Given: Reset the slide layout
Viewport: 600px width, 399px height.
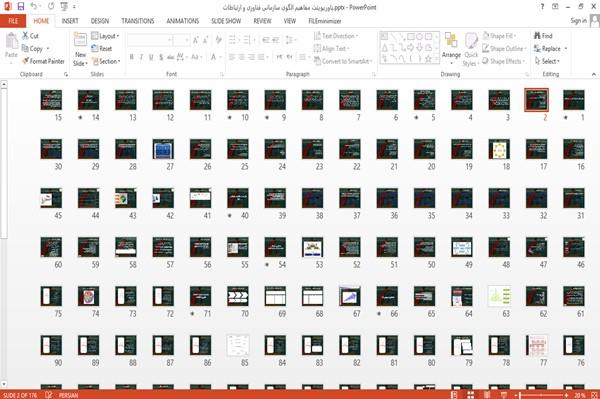Looking at the screenshot, I should click(x=102, y=49).
